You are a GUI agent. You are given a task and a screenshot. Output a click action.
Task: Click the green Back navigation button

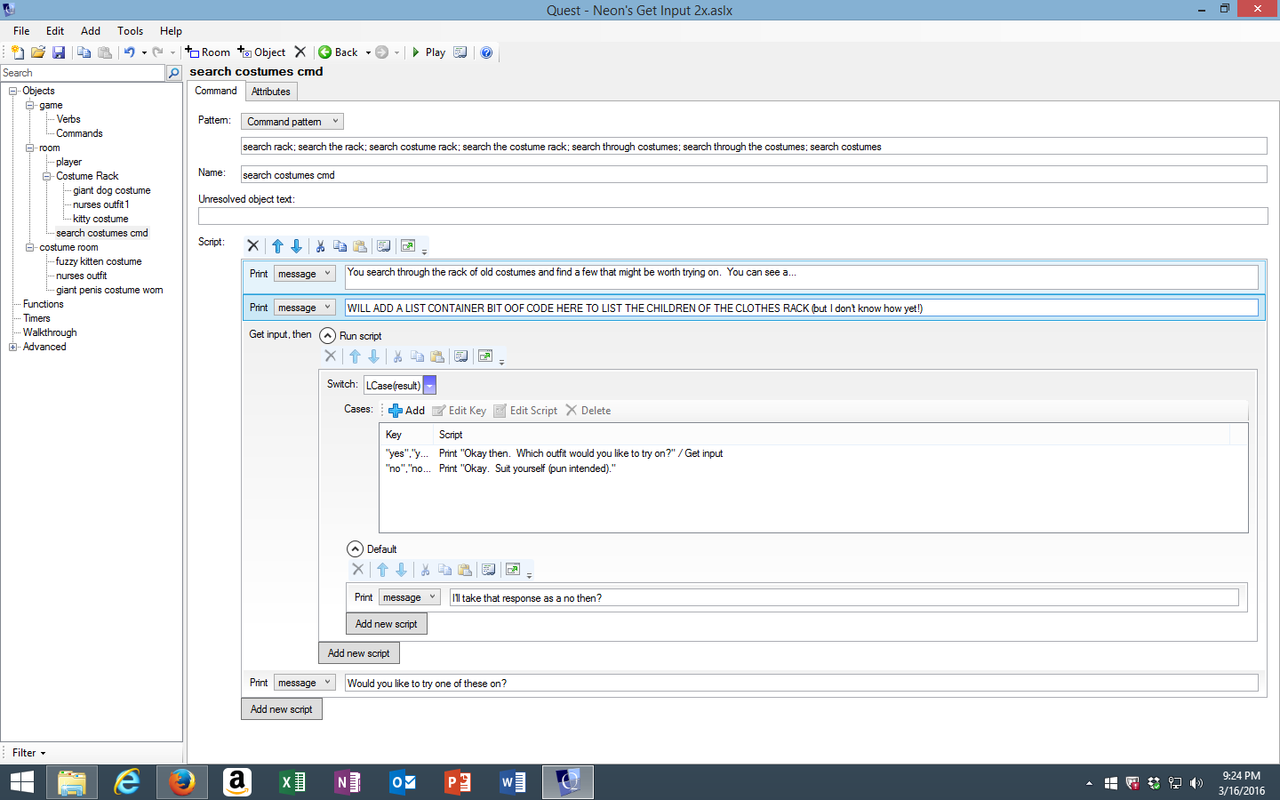pyautogui.click(x=338, y=52)
